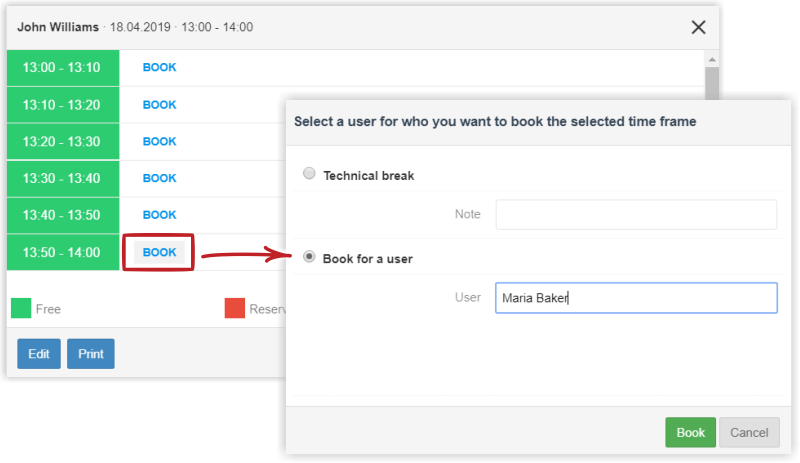
Task: Book the 13:20 - 13:30 slot
Action: point(159,142)
